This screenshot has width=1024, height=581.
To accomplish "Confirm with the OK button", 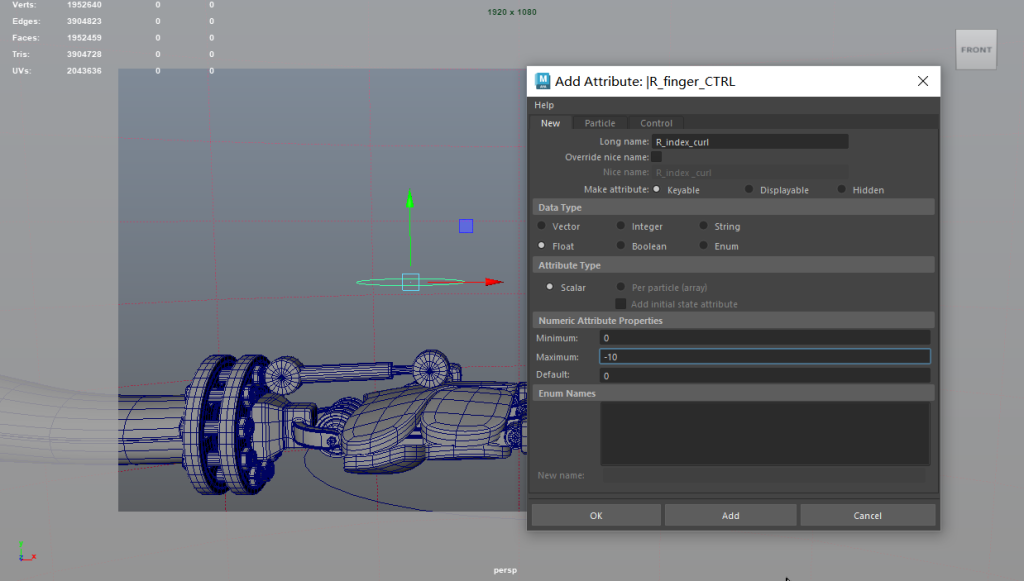I will [596, 515].
